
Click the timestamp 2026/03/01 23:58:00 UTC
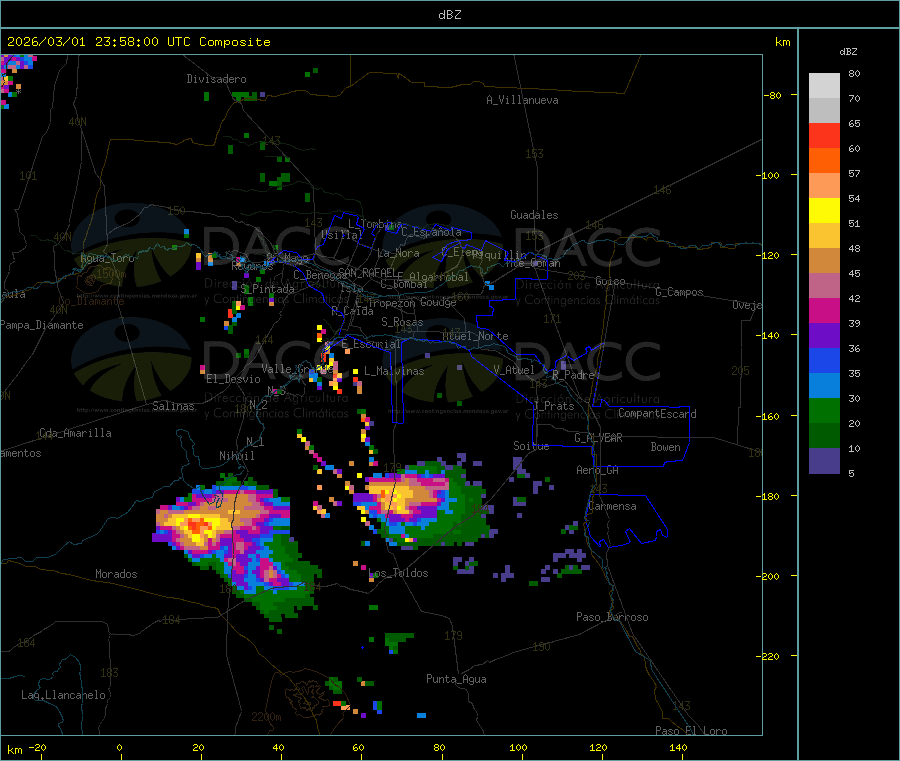point(99,42)
